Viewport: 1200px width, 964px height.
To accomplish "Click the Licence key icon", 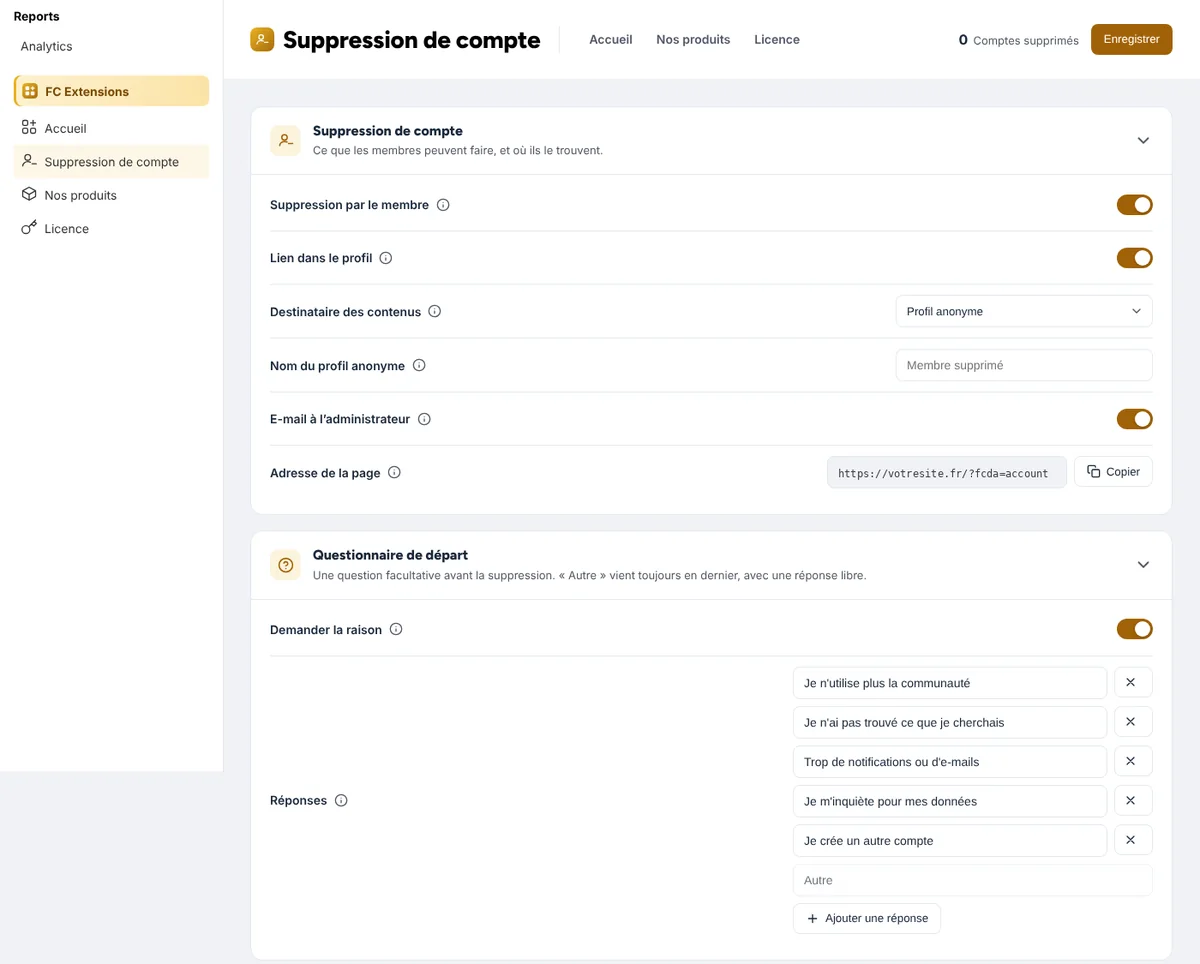I will click(x=29, y=228).
